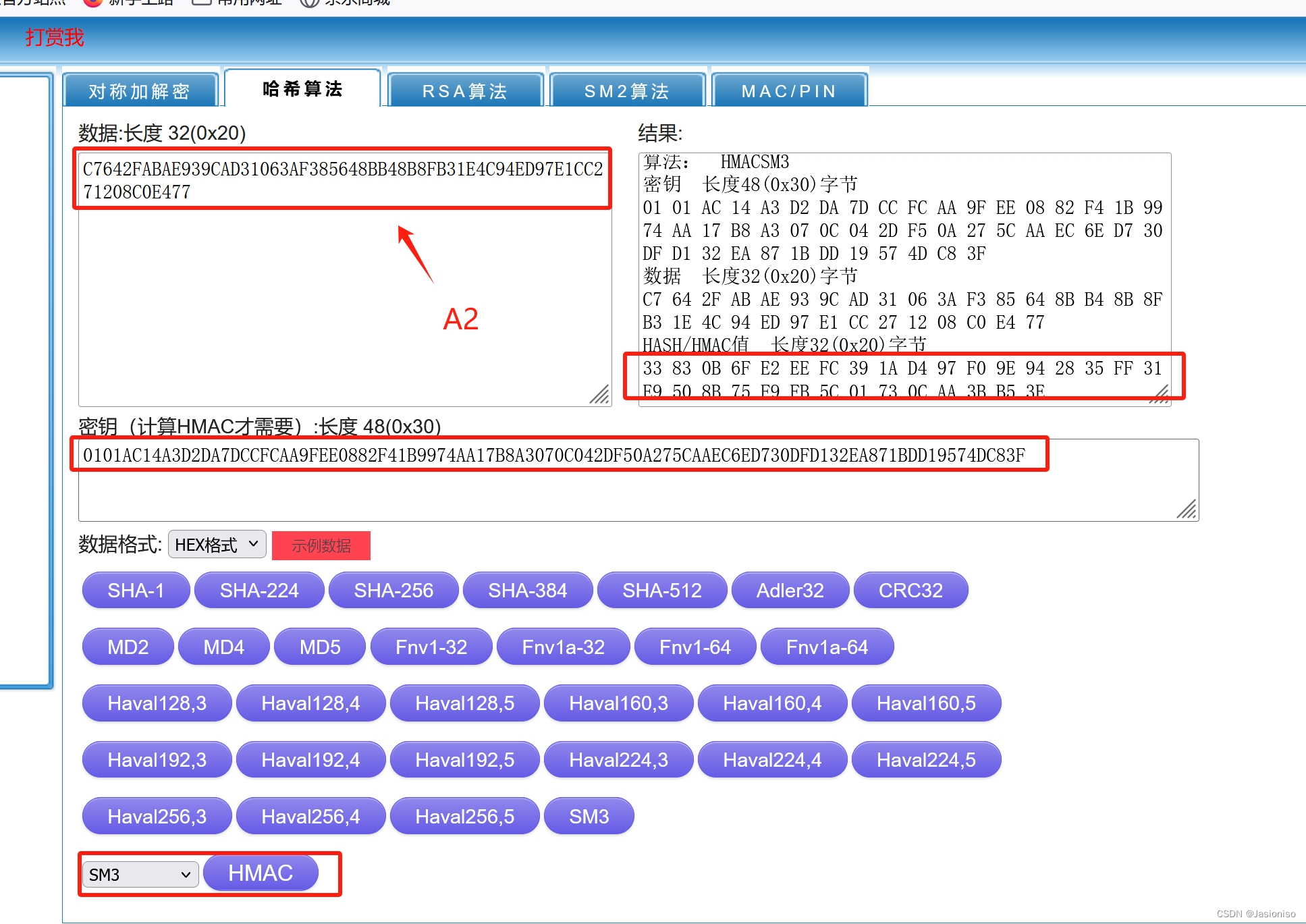Run the CRC32 checksum button
The image size is (1306, 924).
[910, 590]
